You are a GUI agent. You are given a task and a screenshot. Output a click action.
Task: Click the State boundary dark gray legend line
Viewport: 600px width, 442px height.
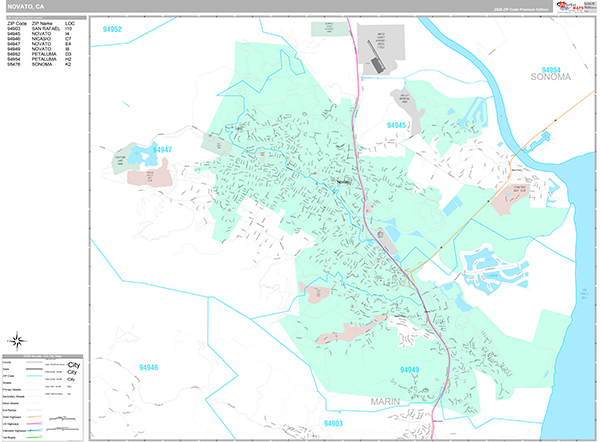coord(34,369)
